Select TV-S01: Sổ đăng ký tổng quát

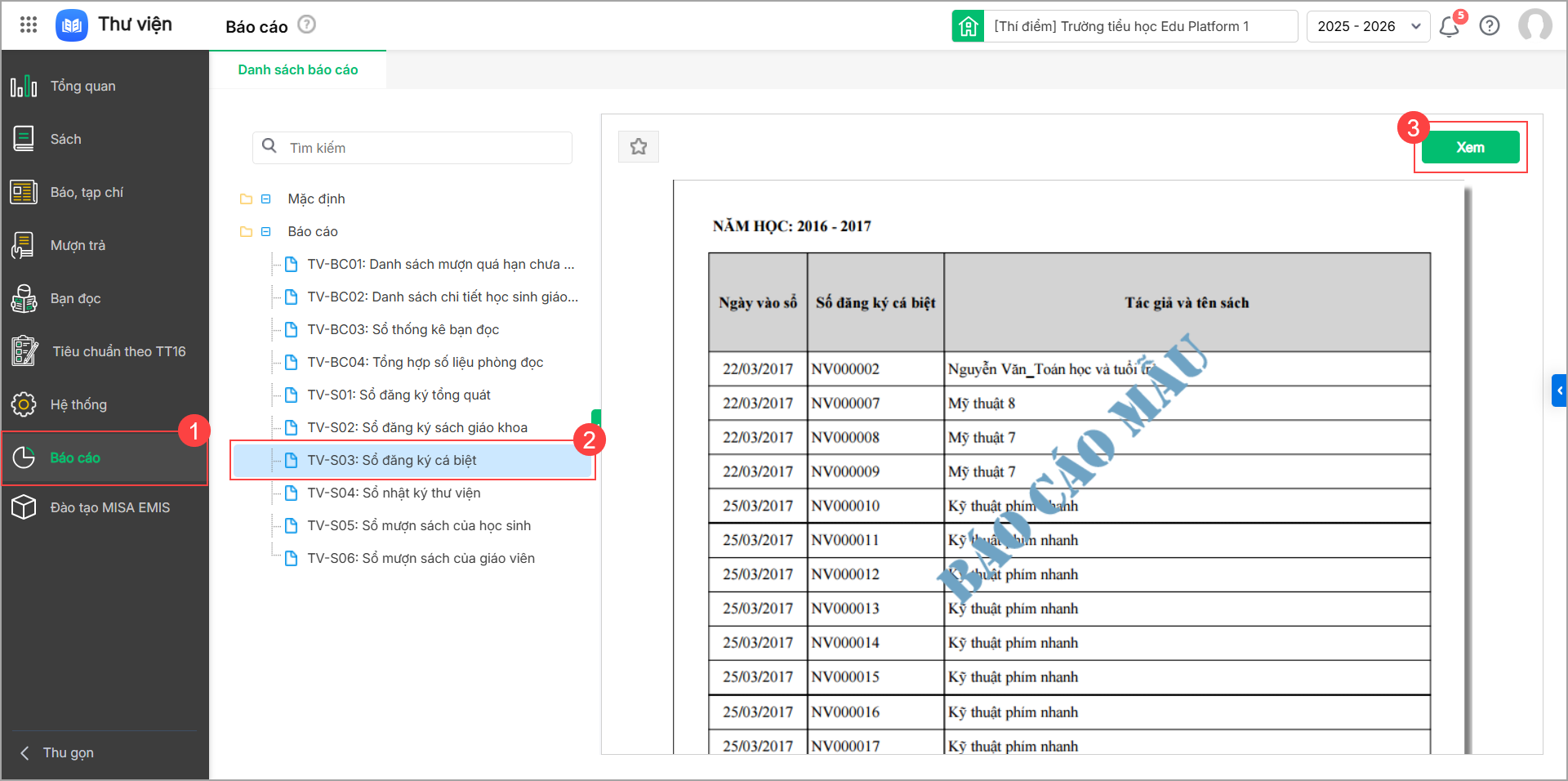click(399, 395)
